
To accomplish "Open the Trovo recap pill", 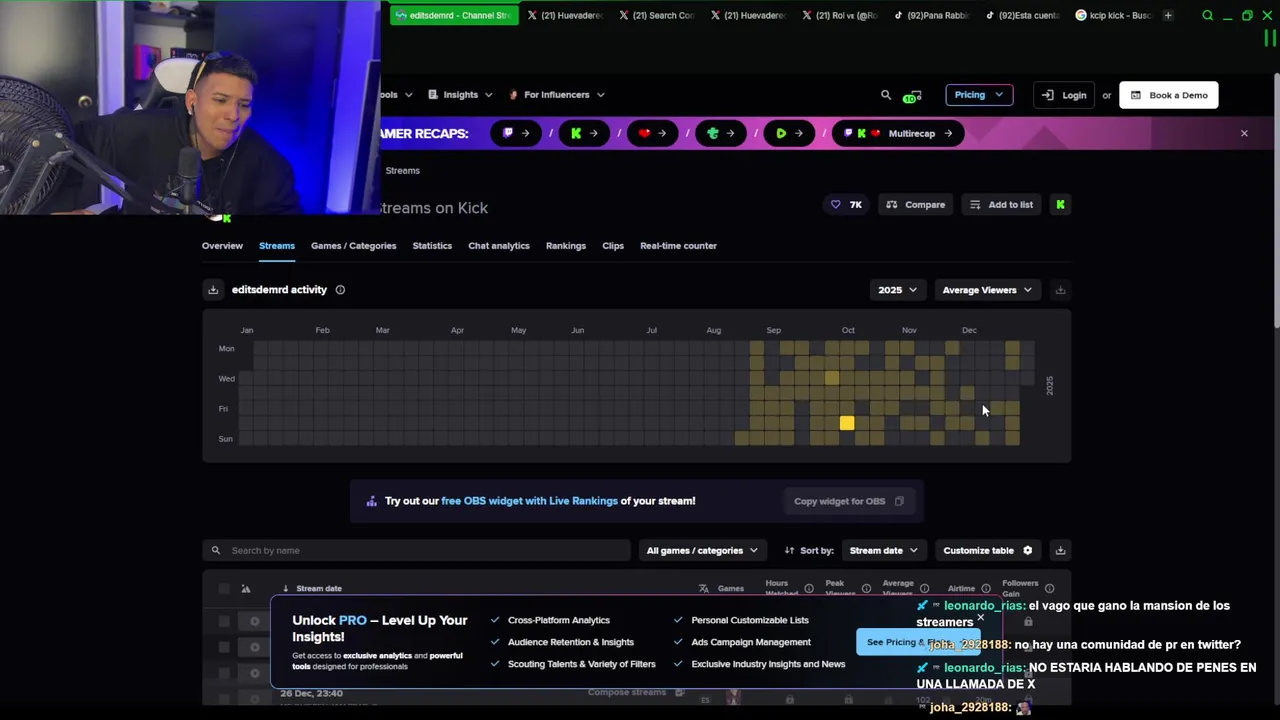I will tap(720, 133).
